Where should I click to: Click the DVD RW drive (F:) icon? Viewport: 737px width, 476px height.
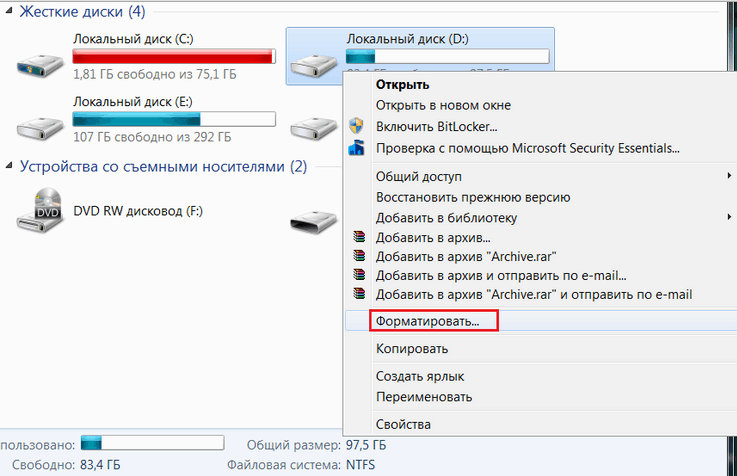click(40, 211)
